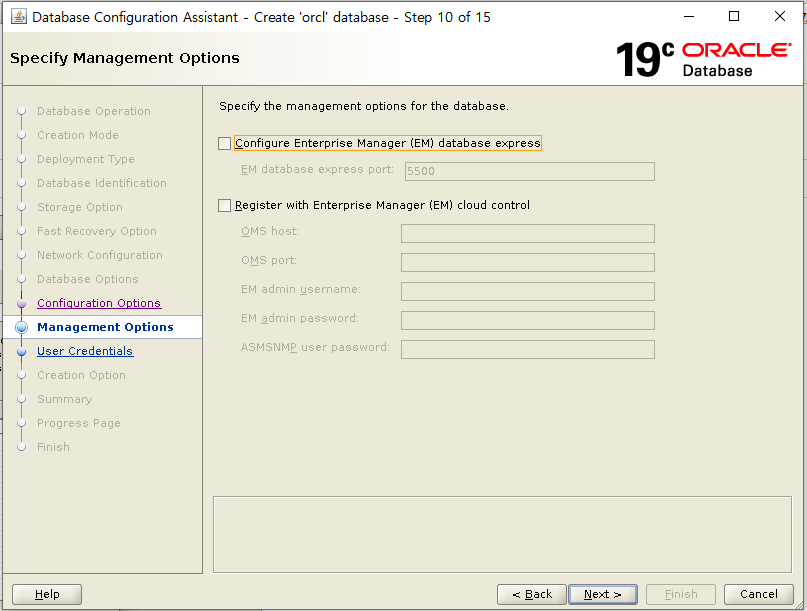Click Progress Page step in sidebar
Image resolution: width=807 pixels, height=611 pixels.
click(79, 423)
